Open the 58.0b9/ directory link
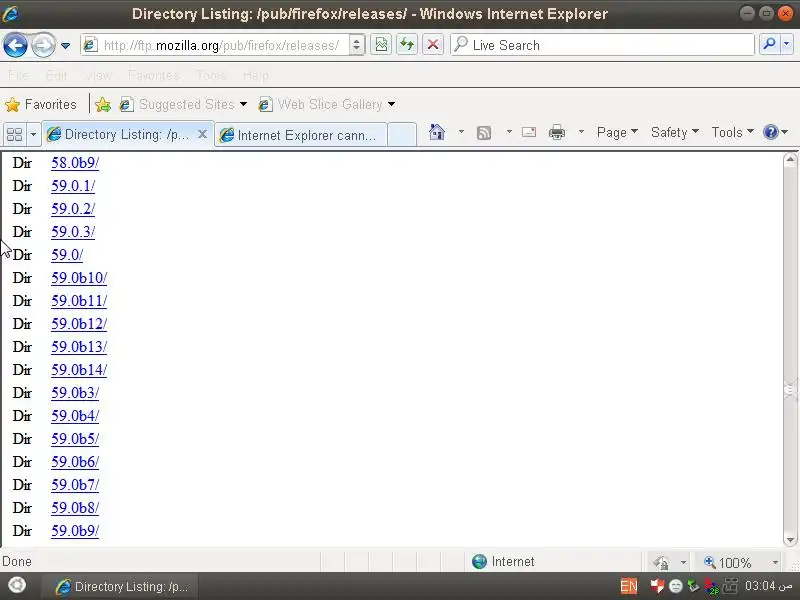This screenshot has width=800, height=600. (75, 163)
